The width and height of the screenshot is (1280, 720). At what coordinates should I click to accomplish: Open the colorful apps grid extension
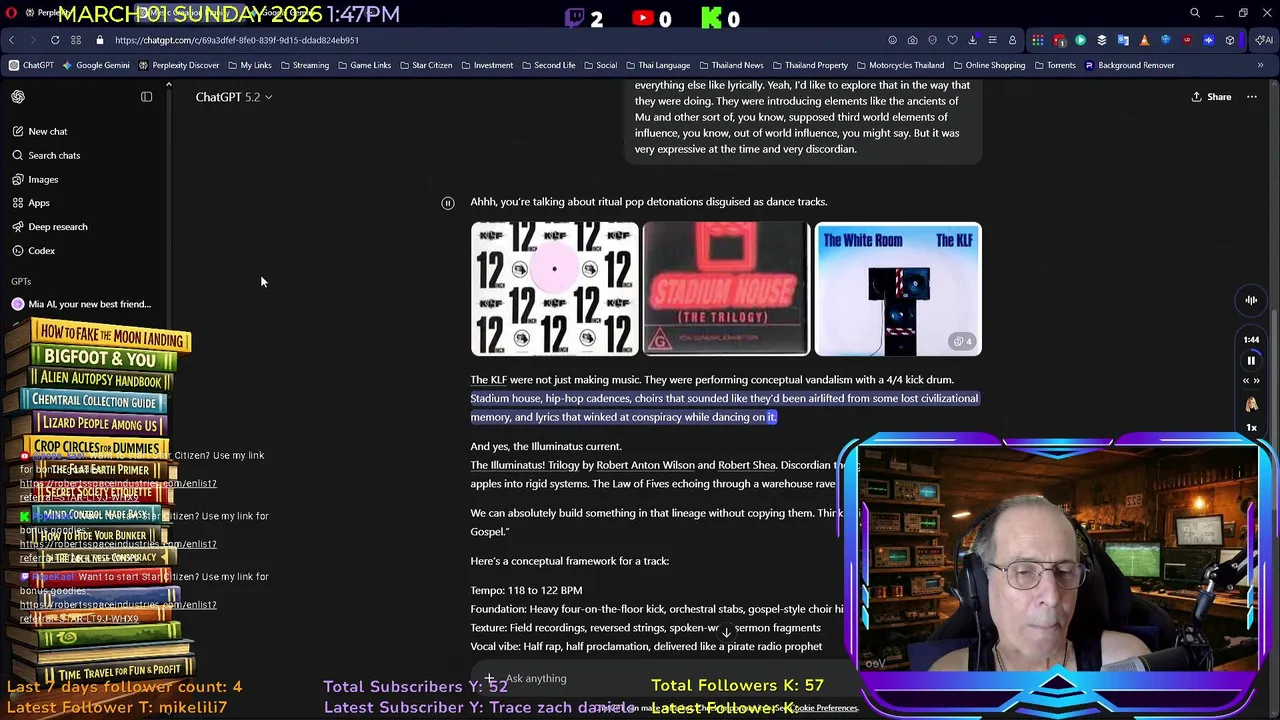pyautogui.click(x=1038, y=40)
